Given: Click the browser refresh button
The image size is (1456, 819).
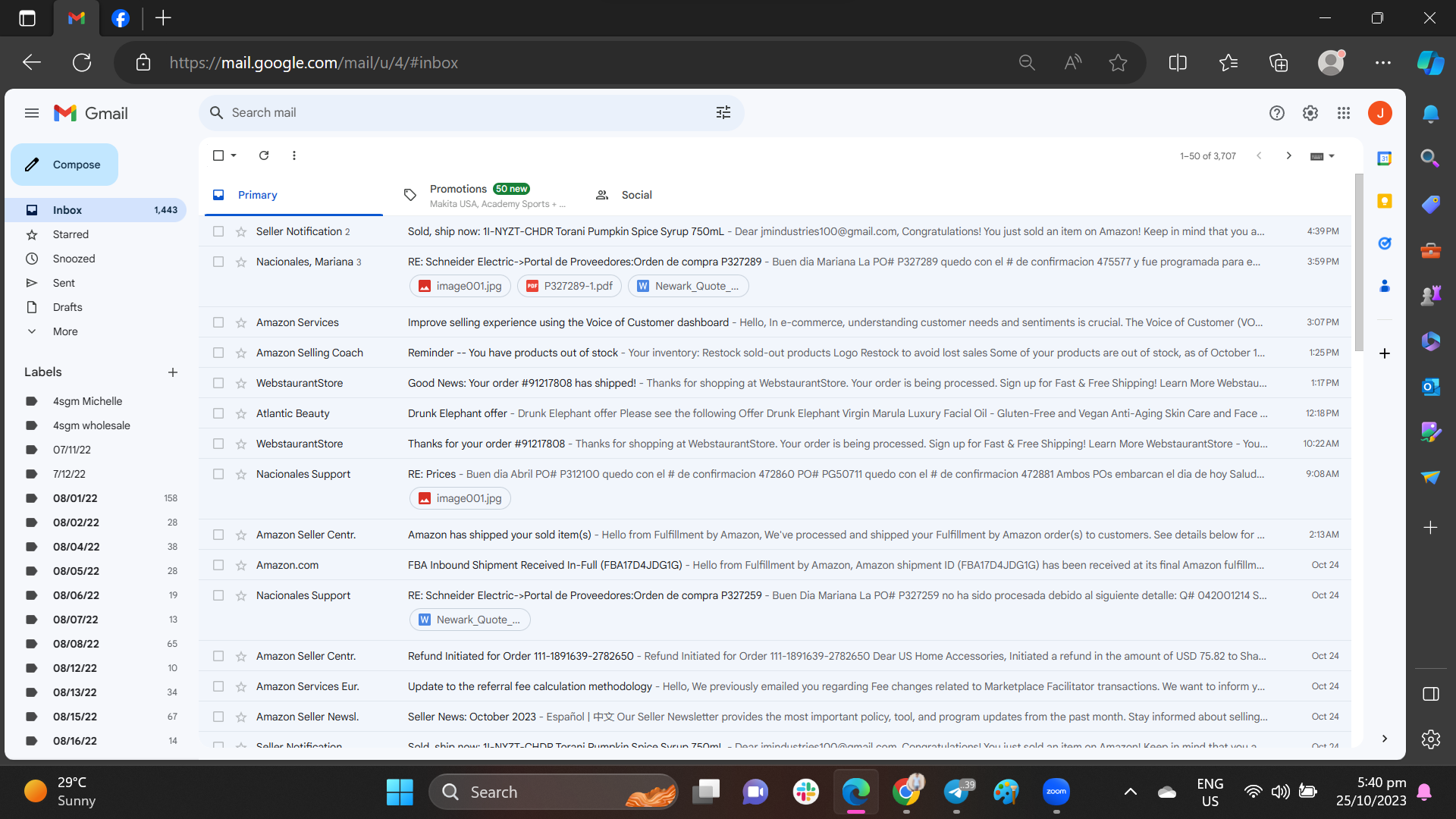Looking at the screenshot, I should tap(82, 63).
